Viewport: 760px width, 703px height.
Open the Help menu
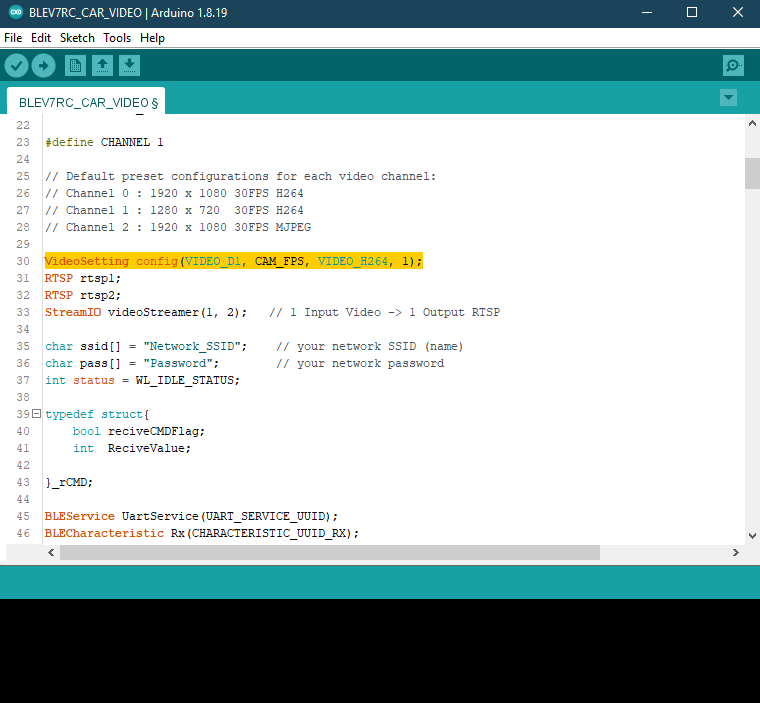pyautogui.click(x=152, y=38)
